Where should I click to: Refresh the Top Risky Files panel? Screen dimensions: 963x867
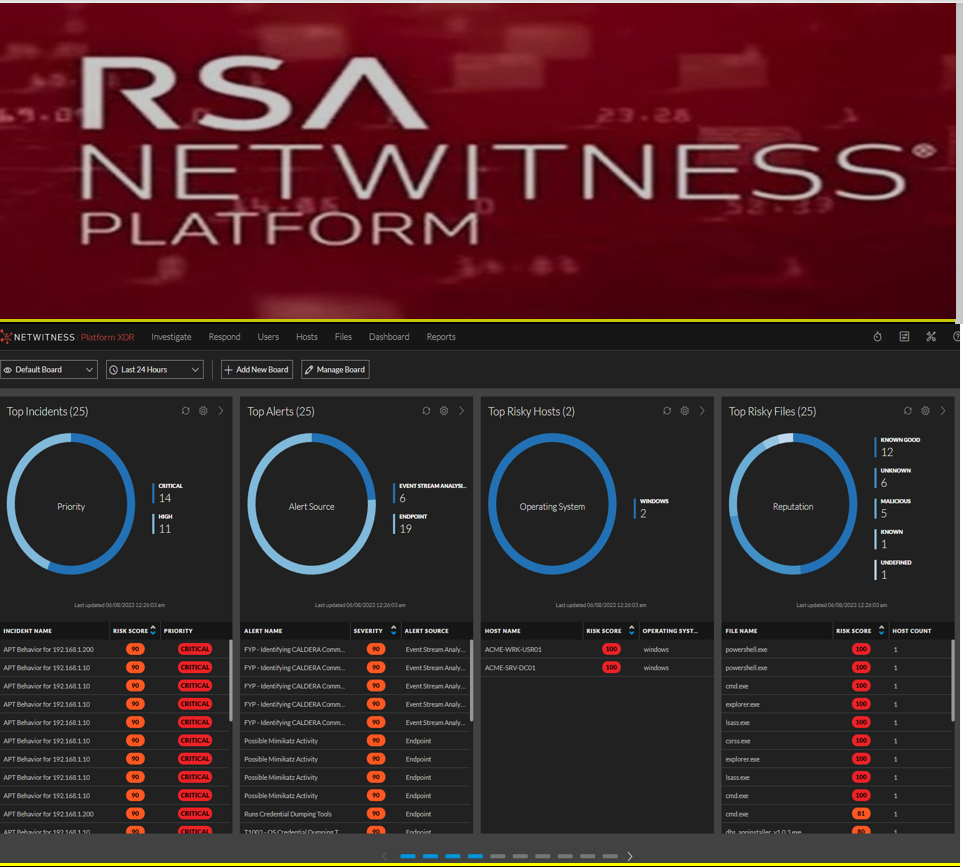(x=908, y=411)
